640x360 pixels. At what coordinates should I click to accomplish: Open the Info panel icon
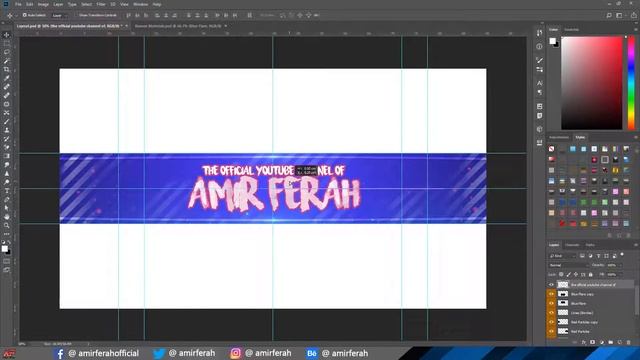click(539, 47)
